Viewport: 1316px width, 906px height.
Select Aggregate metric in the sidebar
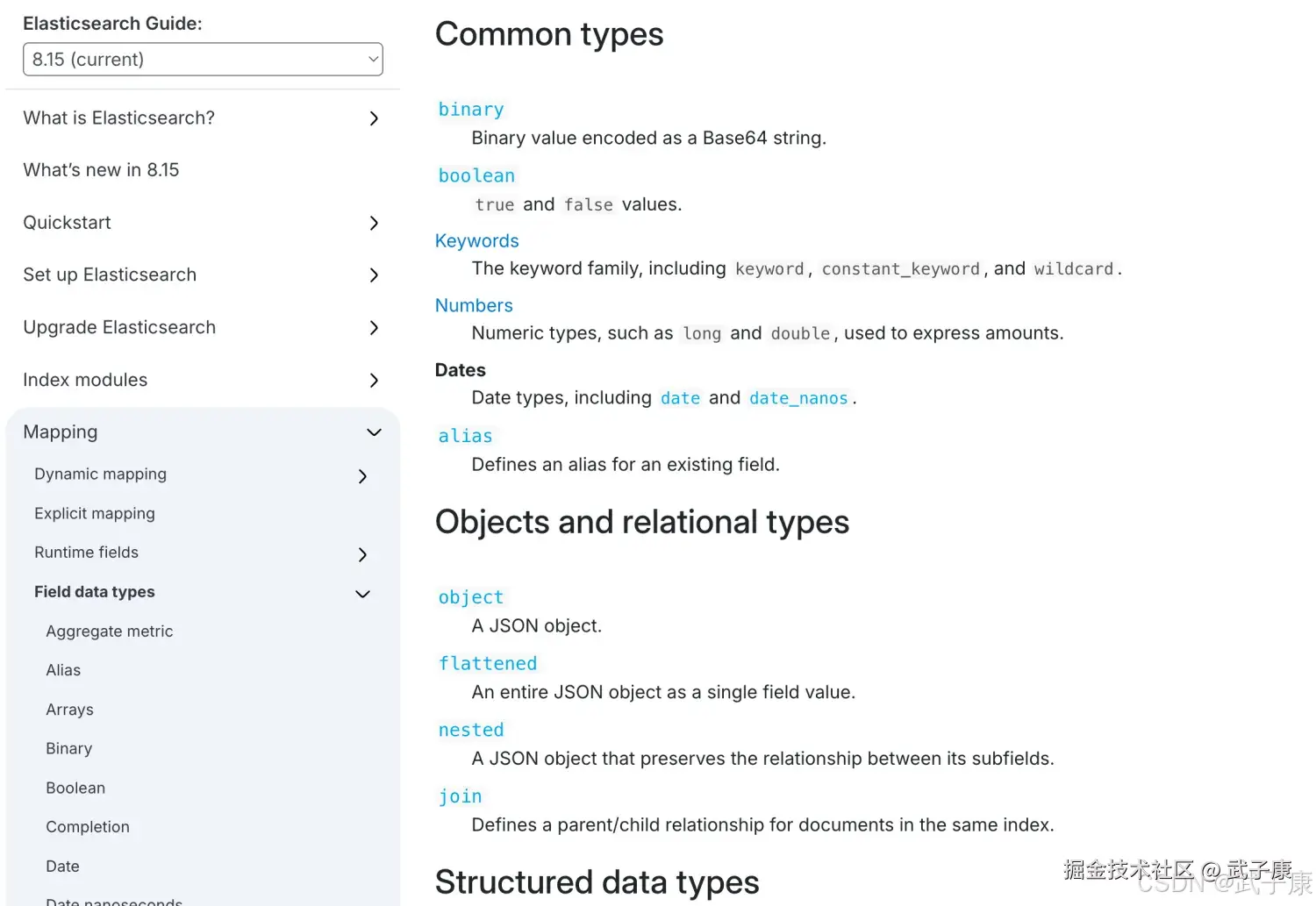(110, 631)
